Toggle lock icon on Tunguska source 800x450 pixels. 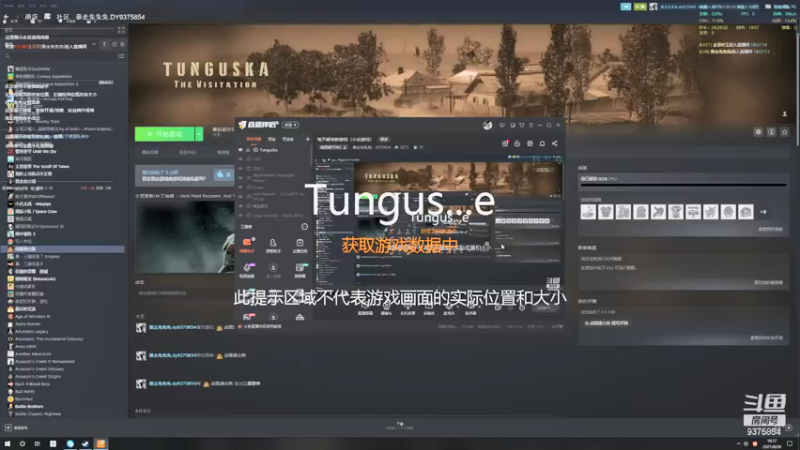[248, 150]
